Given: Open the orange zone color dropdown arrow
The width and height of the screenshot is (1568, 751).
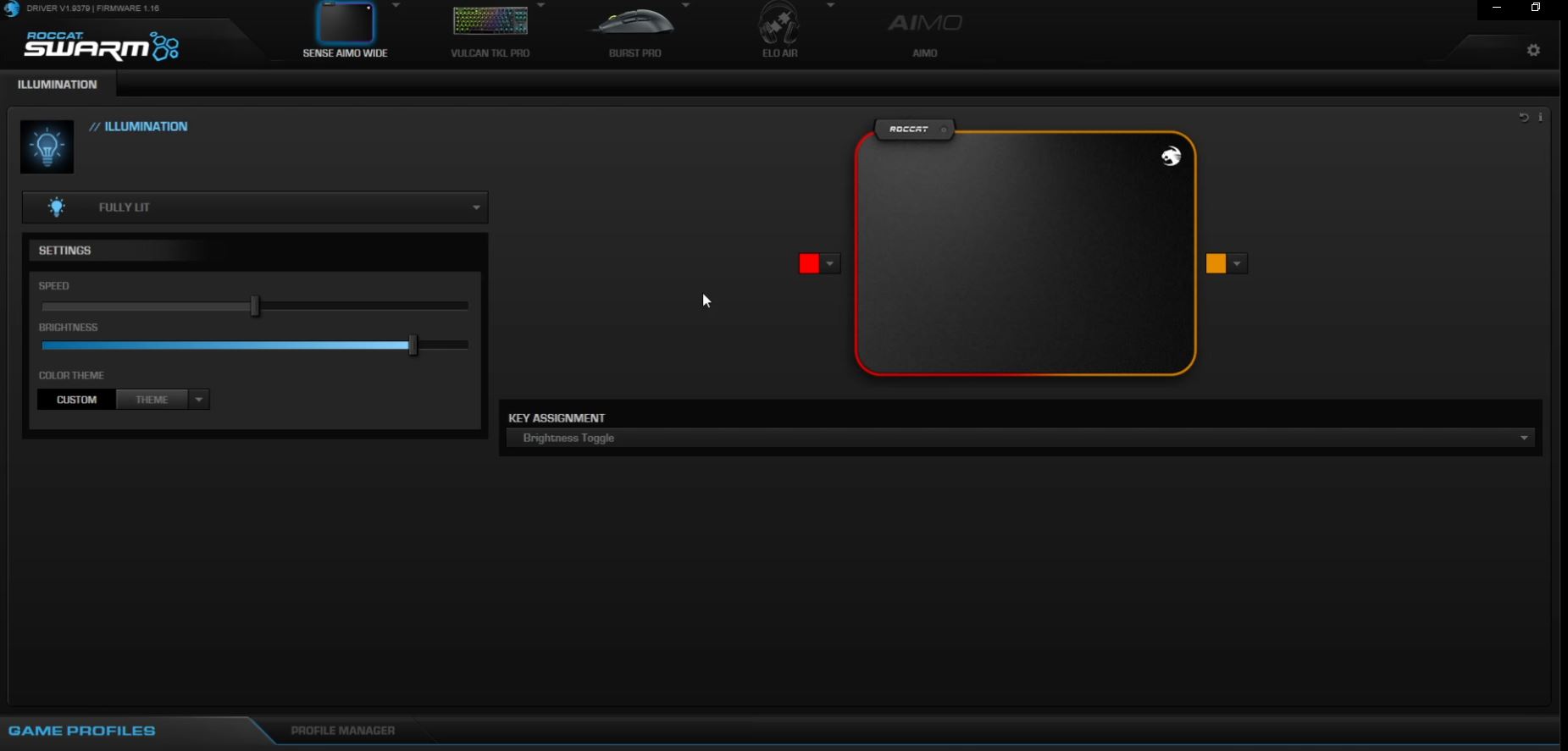Looking at the screenshot, I should click(1237, 264).
